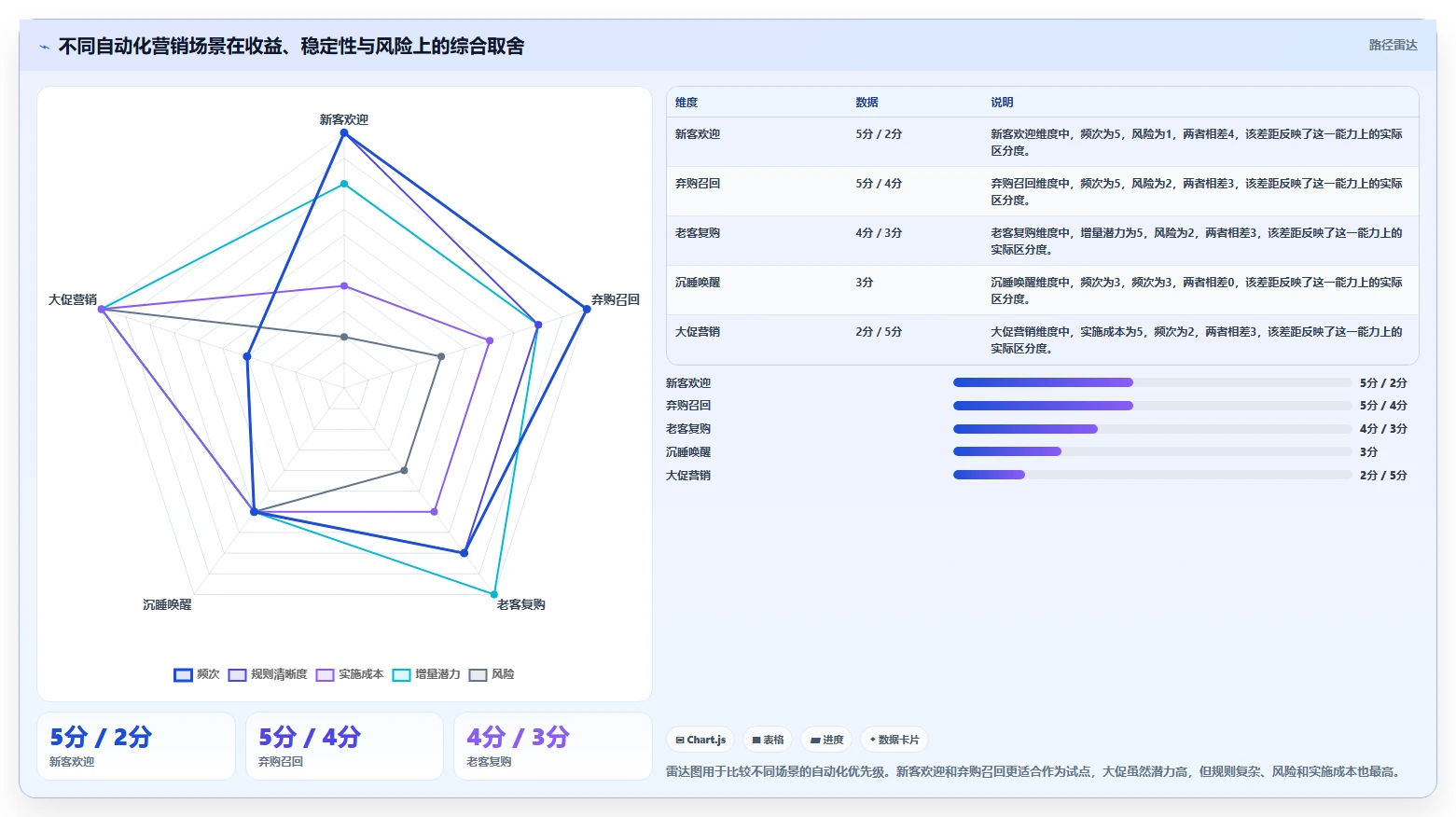Click the 新客欢迎 progress value 5分 / 2分

1383,383
